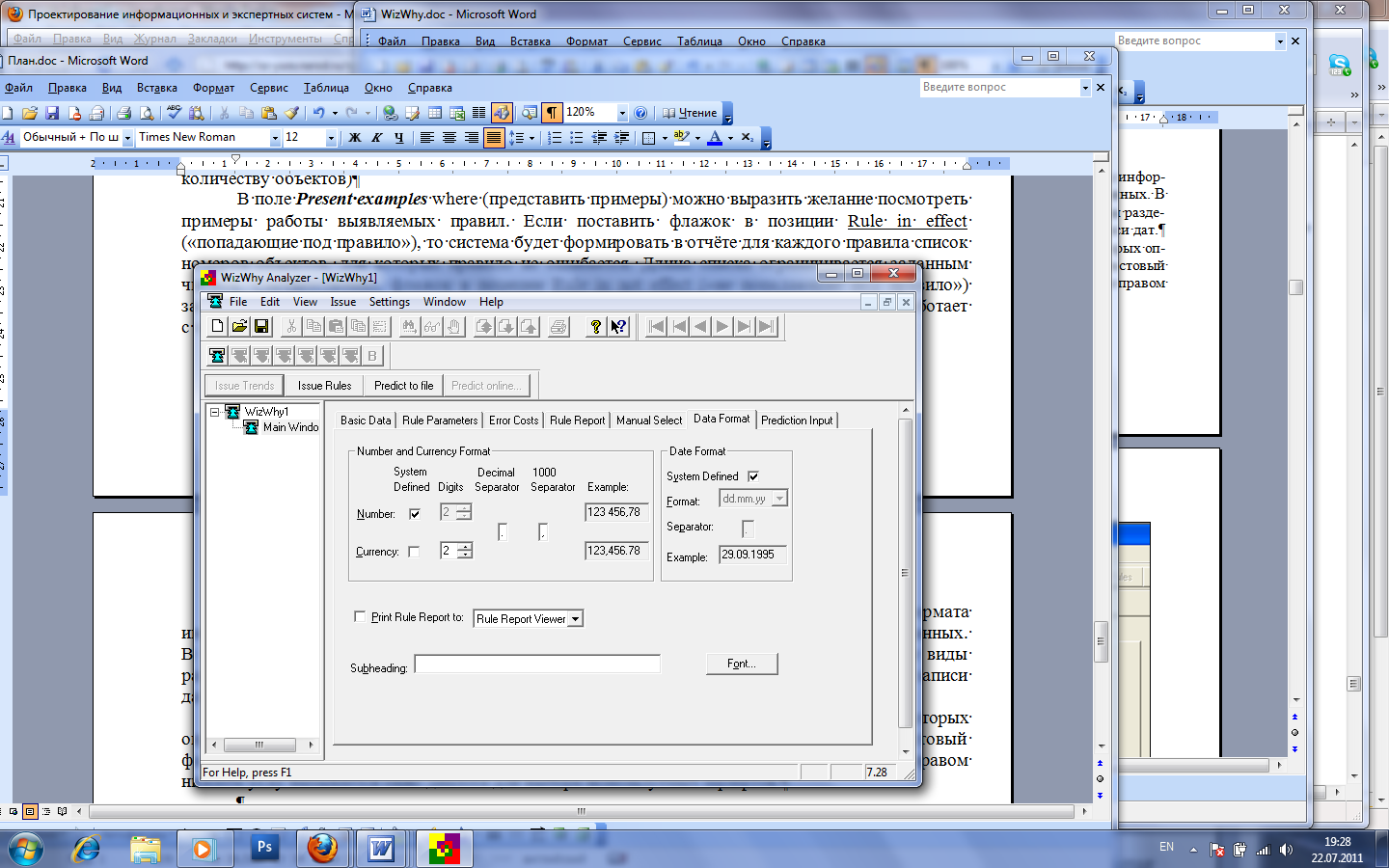The image size is (1389, 868).
Task: Click the yellow question mark Help icon
Action: [596, 327]
